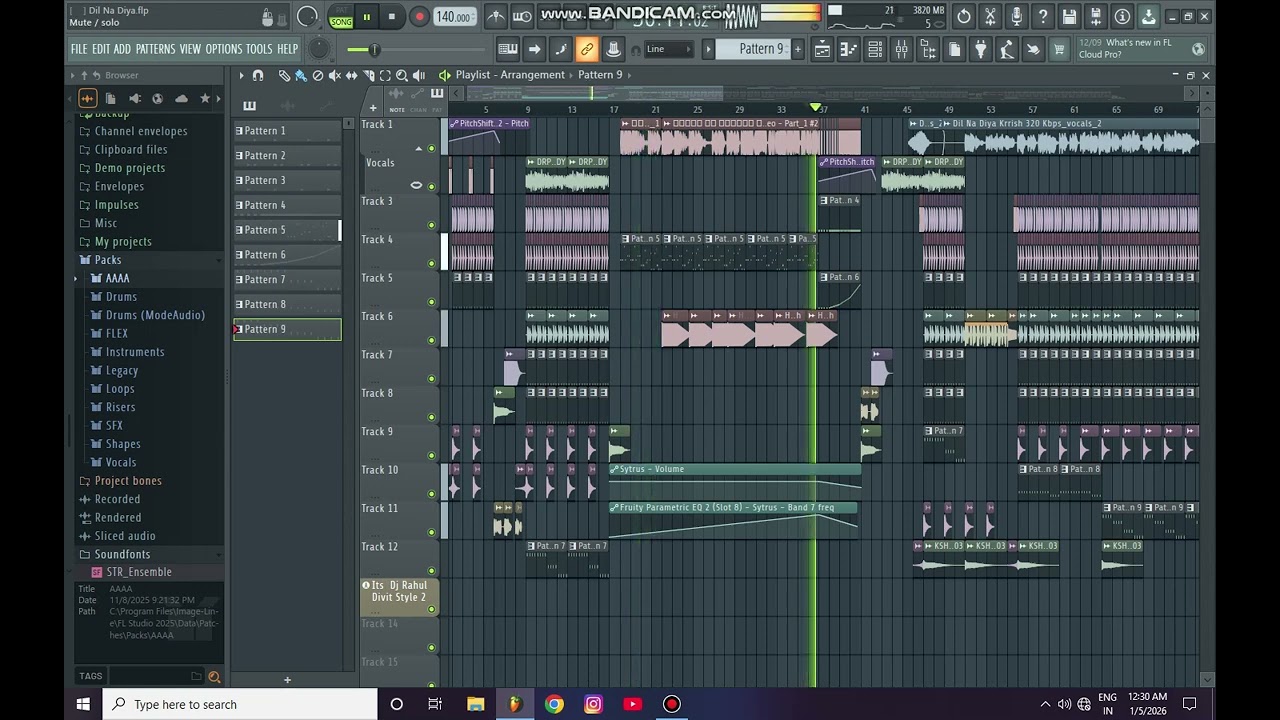The image size is (1280, 720).
Task: Toggle the link/multilink controllers icon
Action: tap(587, 49)
